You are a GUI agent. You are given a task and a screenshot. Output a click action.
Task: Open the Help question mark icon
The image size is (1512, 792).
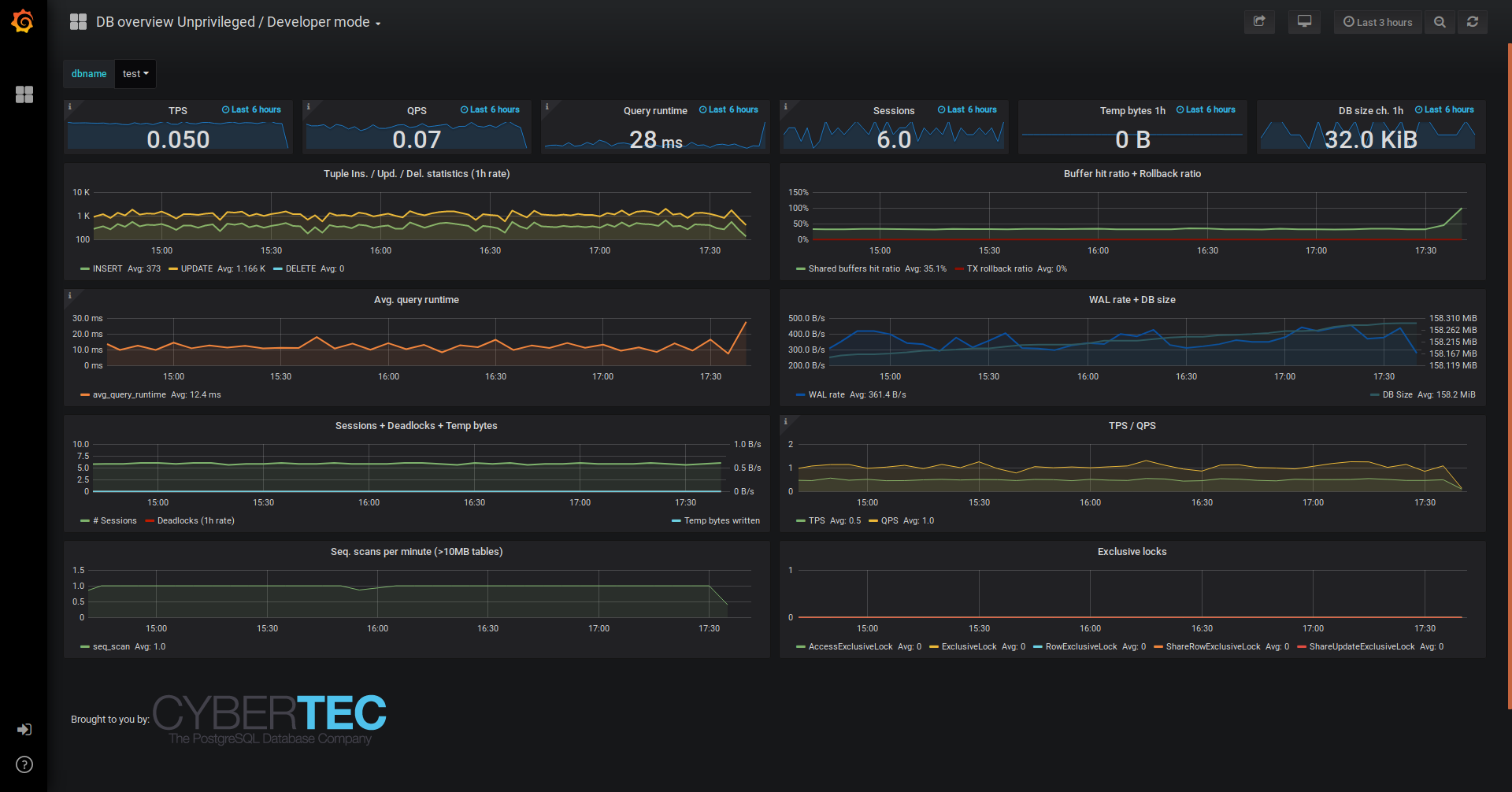(24, 764)
